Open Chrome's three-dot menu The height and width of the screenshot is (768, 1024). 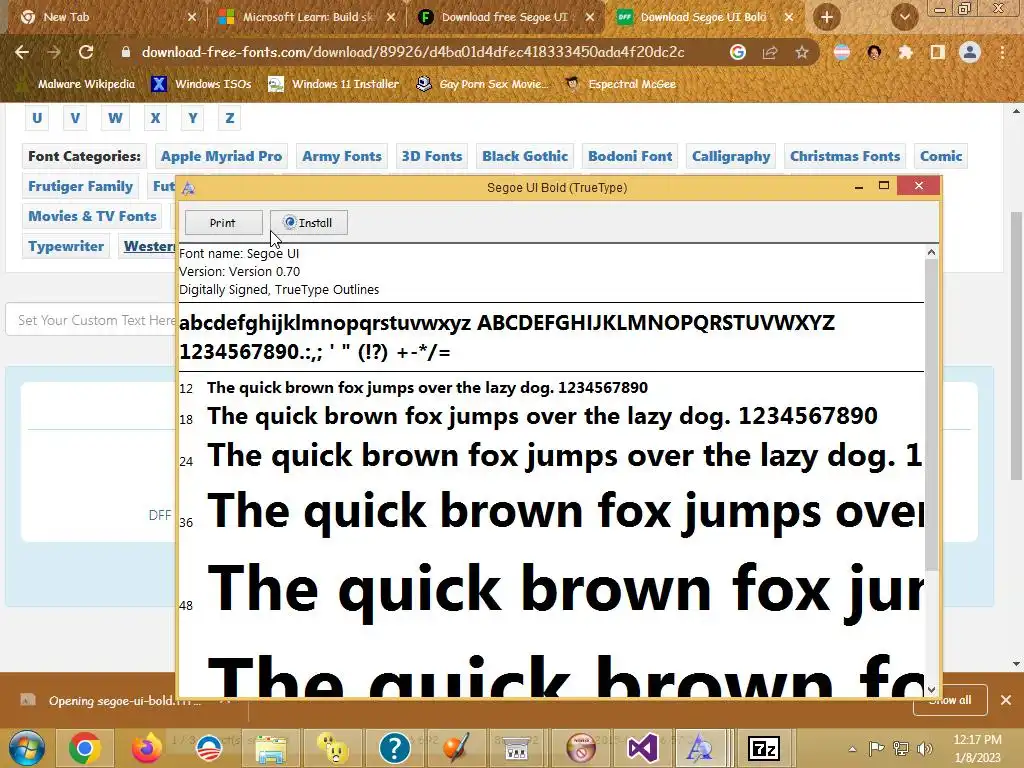(x=1002, y=52)
